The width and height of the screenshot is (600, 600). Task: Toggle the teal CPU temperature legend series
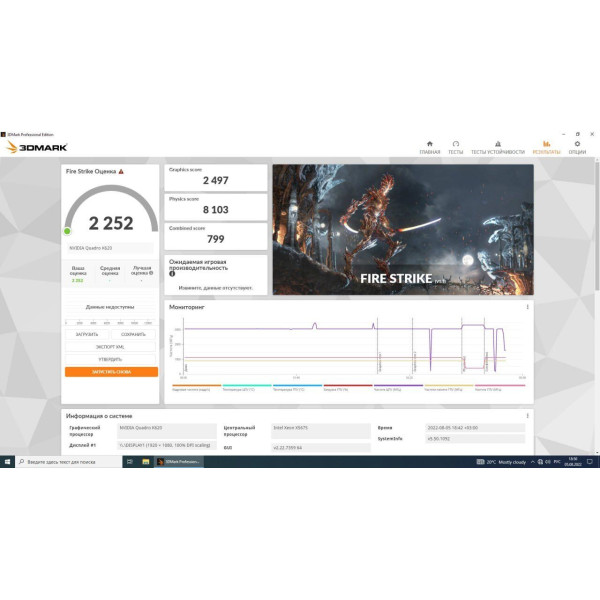pos(247,388)
